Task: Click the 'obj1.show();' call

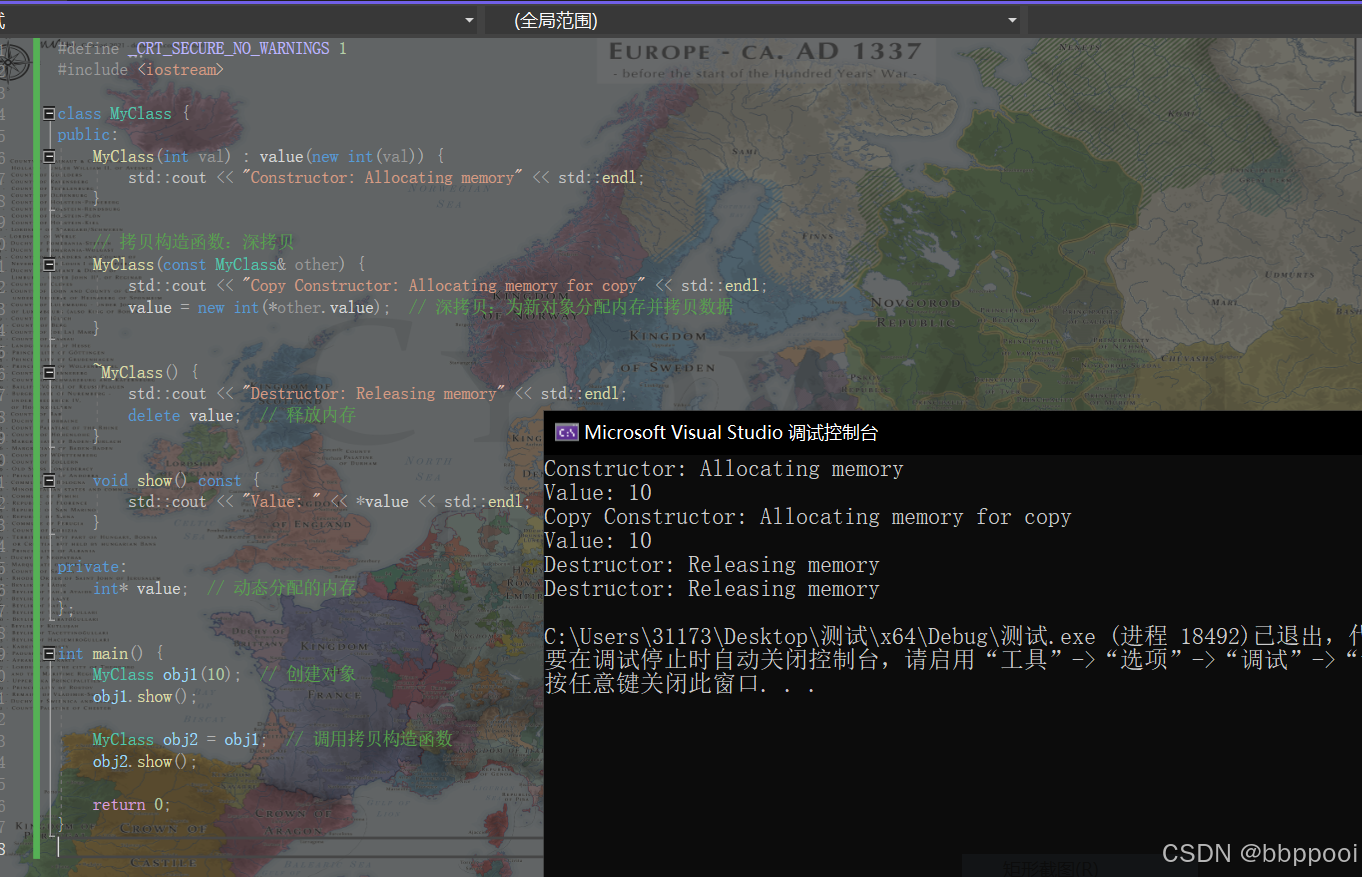Action: (146, 697)
